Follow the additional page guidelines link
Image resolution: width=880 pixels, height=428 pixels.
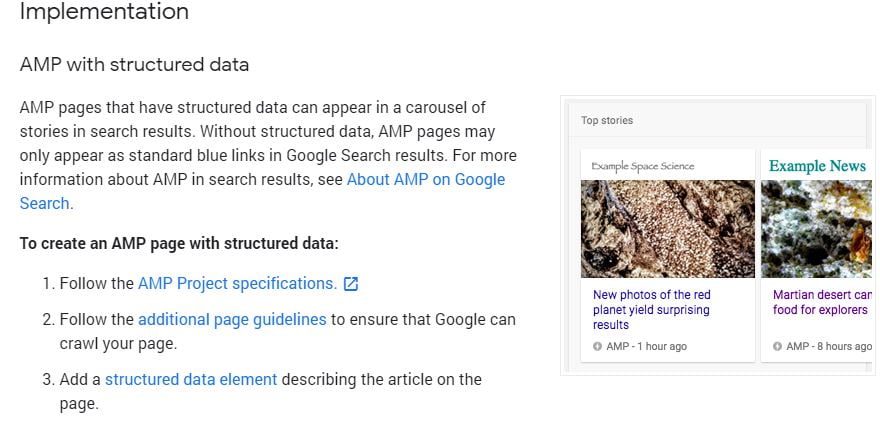(232, 320)
